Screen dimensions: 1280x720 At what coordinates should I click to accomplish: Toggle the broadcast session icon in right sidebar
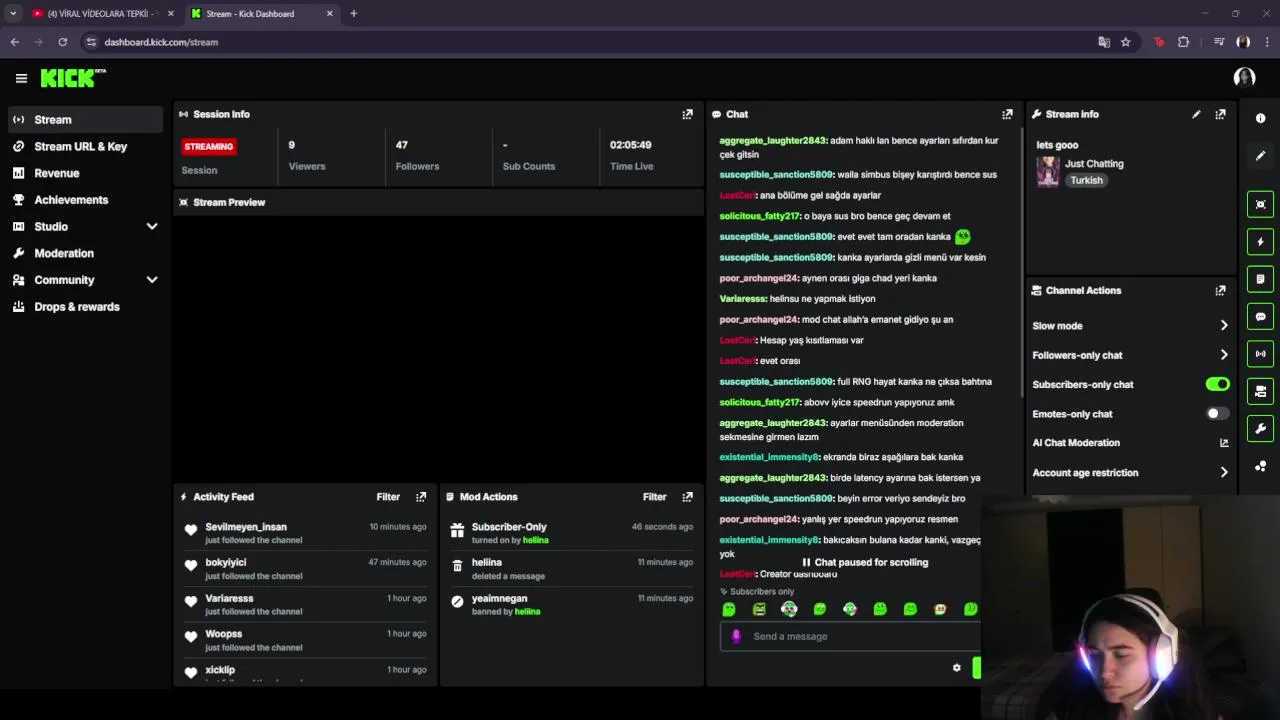(1260, 354)
